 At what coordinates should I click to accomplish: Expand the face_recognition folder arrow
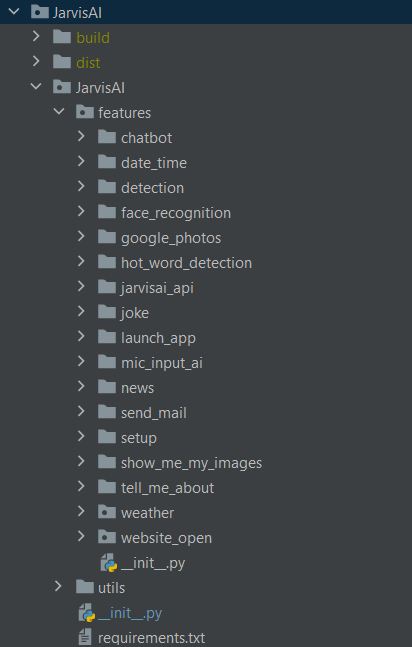pyautogui.click(x=81, y=212)
